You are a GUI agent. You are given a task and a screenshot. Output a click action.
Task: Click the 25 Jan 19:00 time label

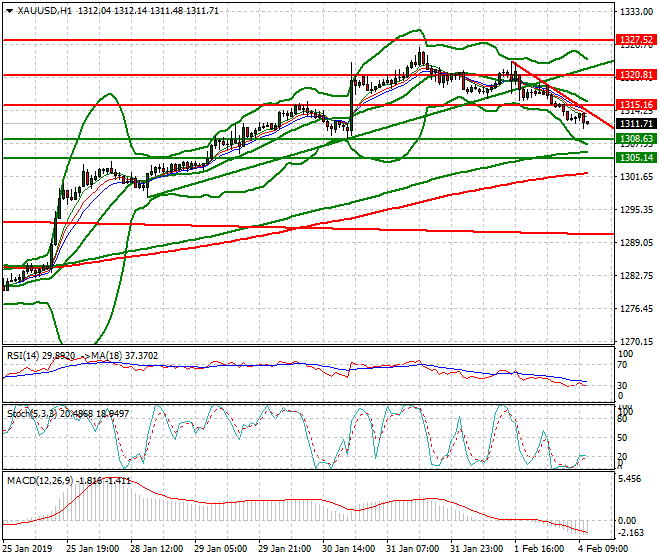click(x=92, y=549)
